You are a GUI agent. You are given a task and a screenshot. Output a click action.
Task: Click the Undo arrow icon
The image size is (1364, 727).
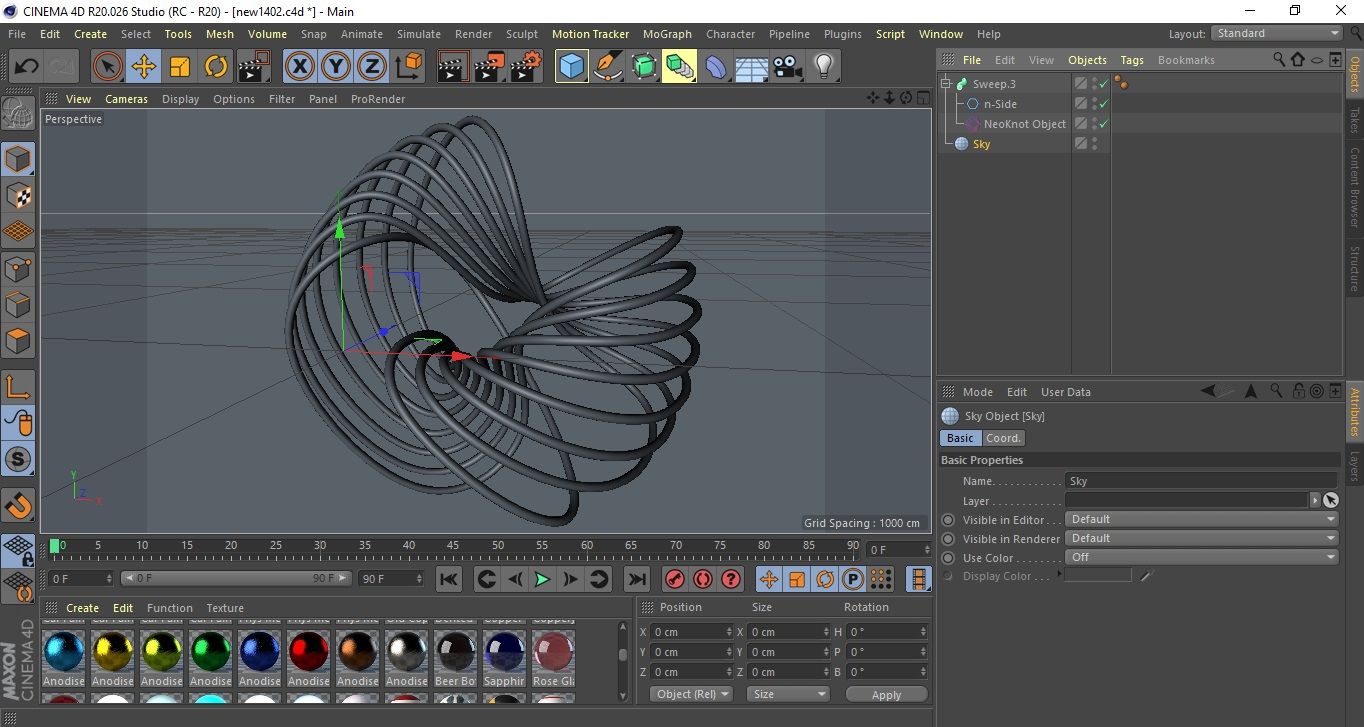[x=26, y=67]
